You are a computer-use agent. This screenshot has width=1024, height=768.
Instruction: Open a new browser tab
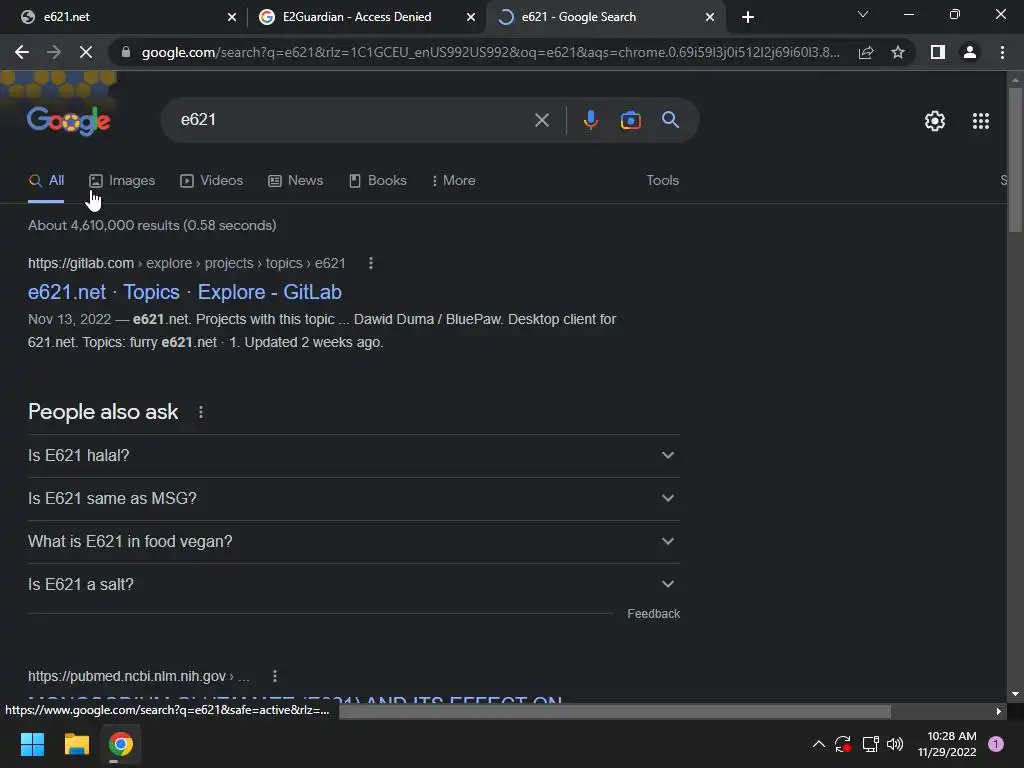[x=748, y=17]
